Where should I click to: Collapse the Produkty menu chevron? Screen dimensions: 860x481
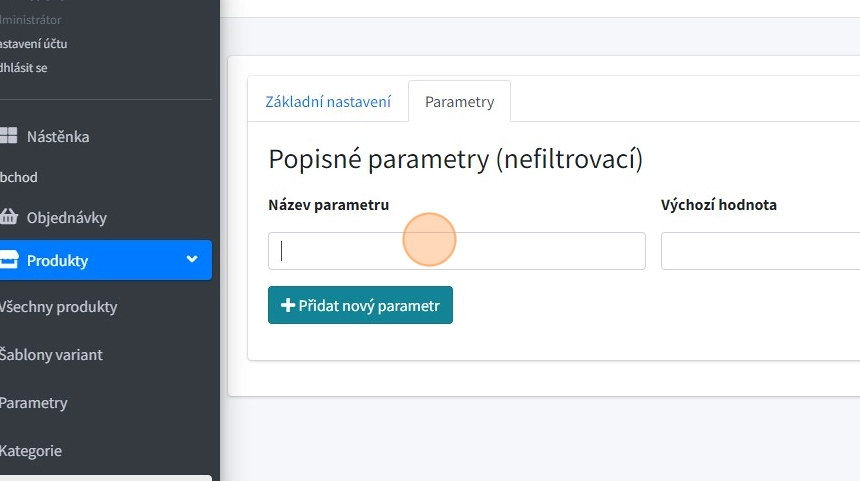[192, 260]
